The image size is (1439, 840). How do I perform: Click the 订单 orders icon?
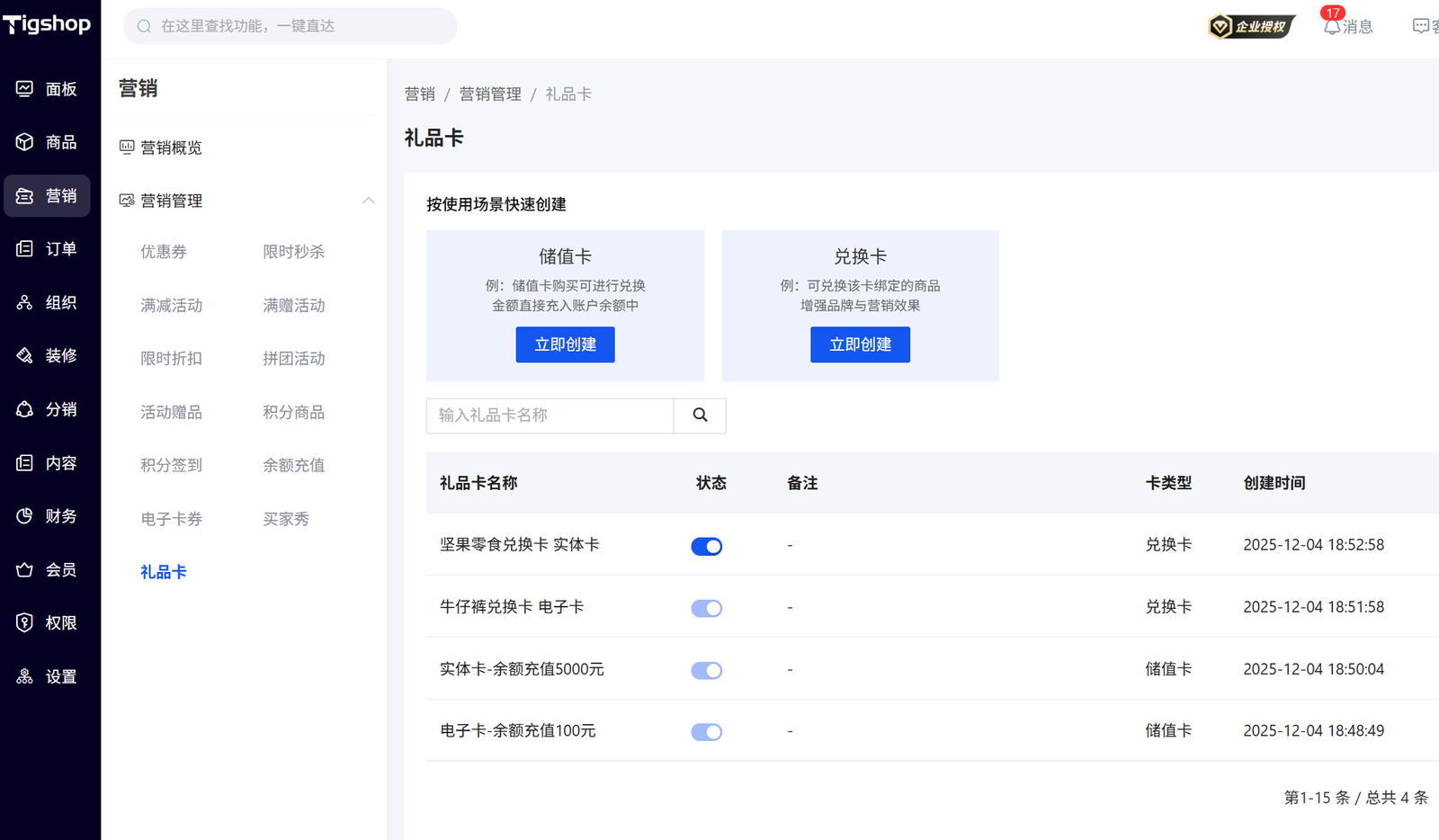coord(24,249)
